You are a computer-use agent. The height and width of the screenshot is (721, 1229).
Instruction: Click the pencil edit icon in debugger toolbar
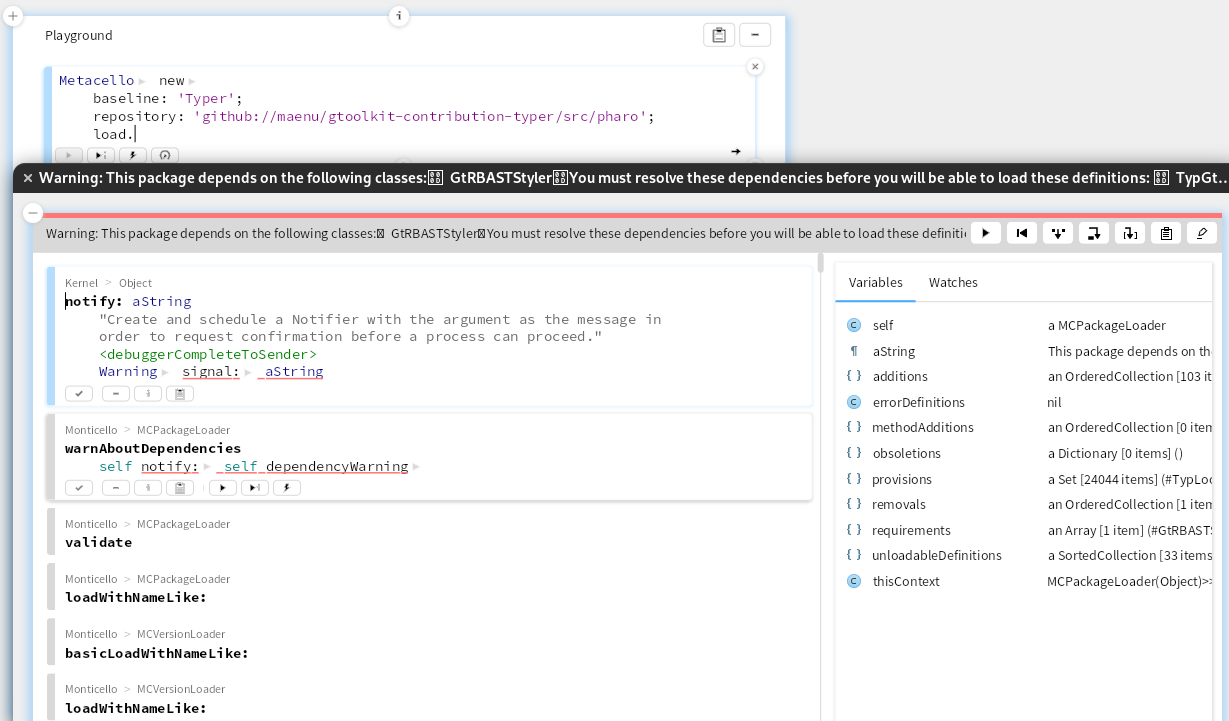[x=1201, y=233]
